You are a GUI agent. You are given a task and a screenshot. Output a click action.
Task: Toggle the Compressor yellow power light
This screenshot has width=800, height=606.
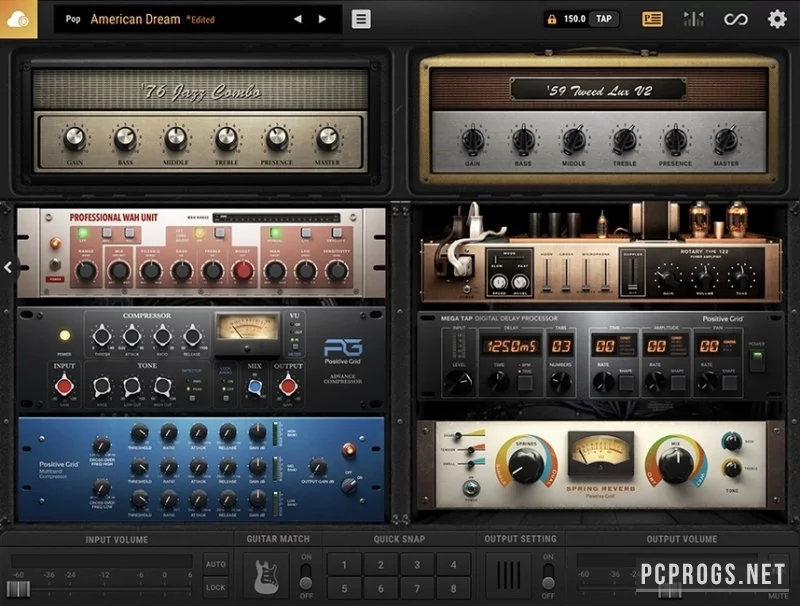(x=64, y=336)
